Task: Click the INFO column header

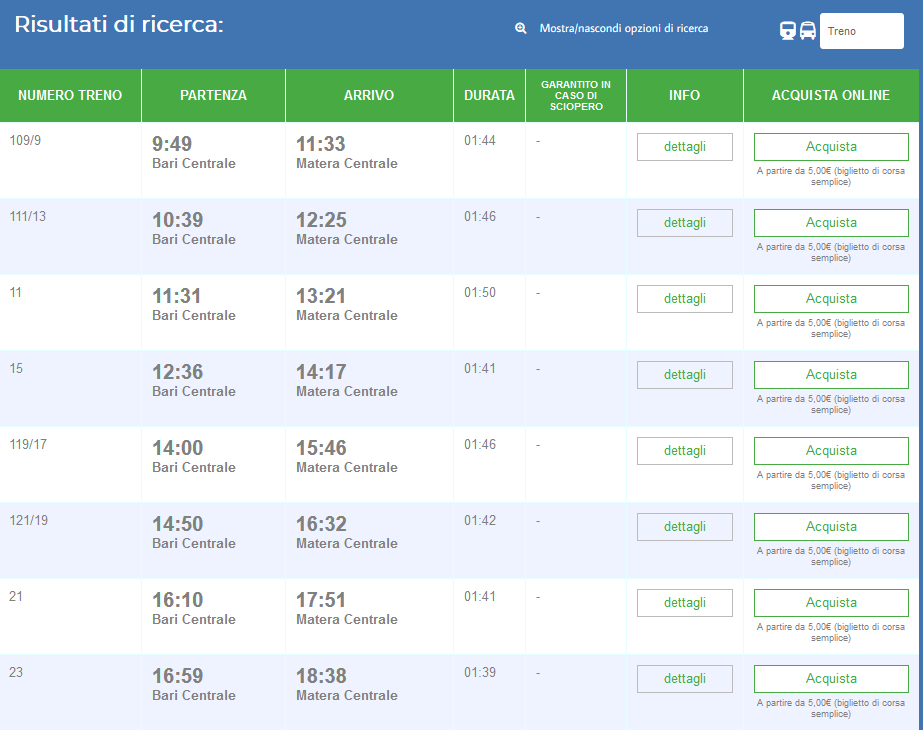Action: pyautogui.click(x=685, y=95)
